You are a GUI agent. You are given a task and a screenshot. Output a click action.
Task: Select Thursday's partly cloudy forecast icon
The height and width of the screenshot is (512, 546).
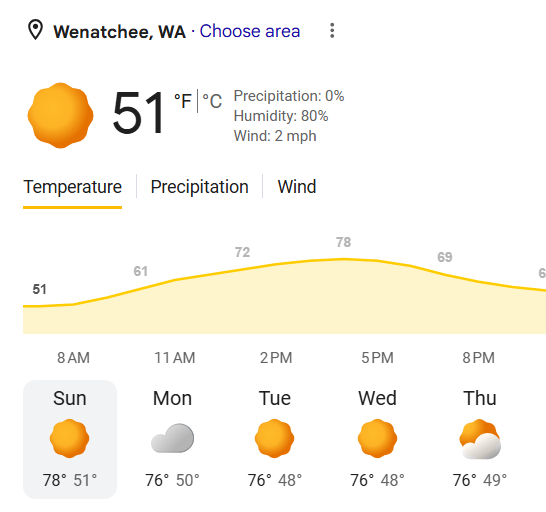pyautogui.click(x=480, y=439)
